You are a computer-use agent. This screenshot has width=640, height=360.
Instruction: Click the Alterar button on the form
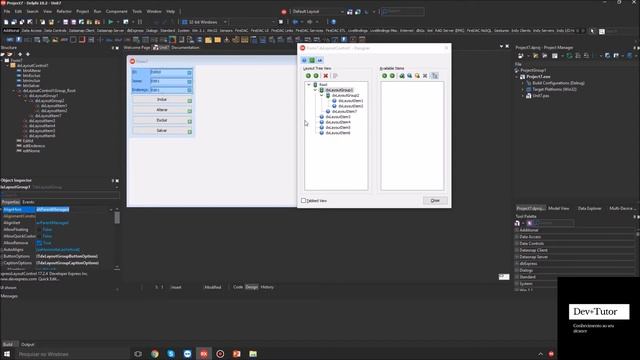(162, 110)
